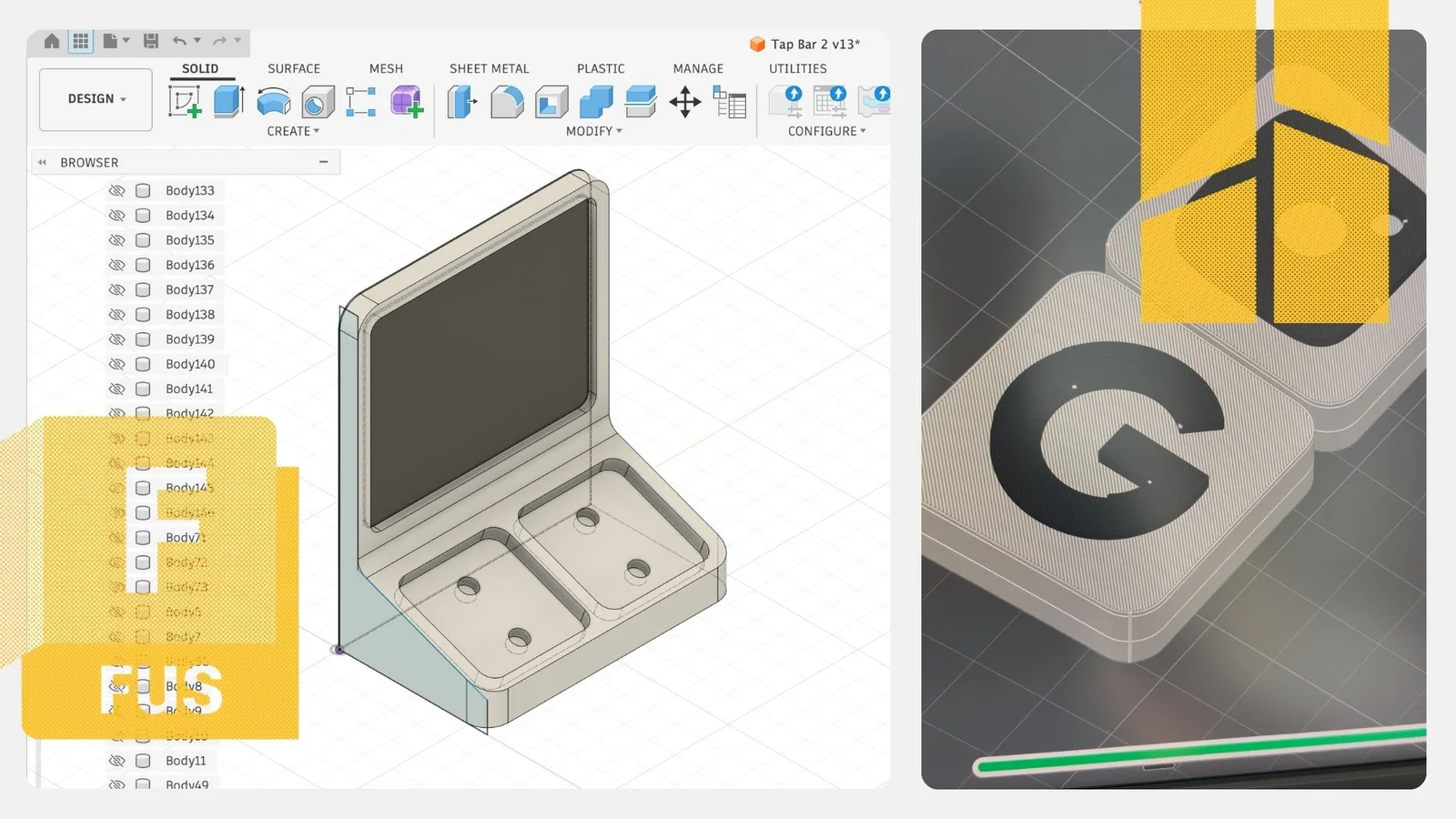Select Body137 in the browser

[189, 289]
